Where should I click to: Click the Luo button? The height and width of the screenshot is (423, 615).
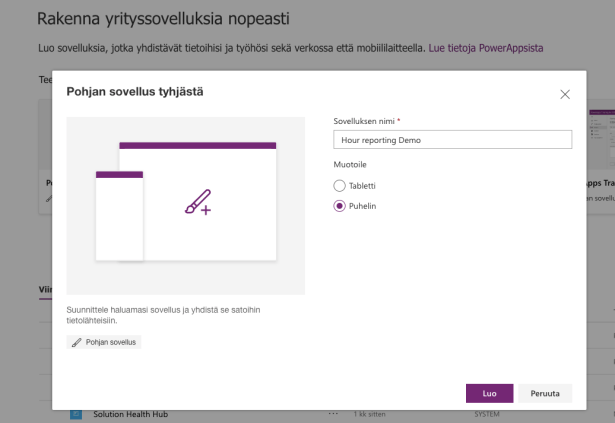coord(489,393)
